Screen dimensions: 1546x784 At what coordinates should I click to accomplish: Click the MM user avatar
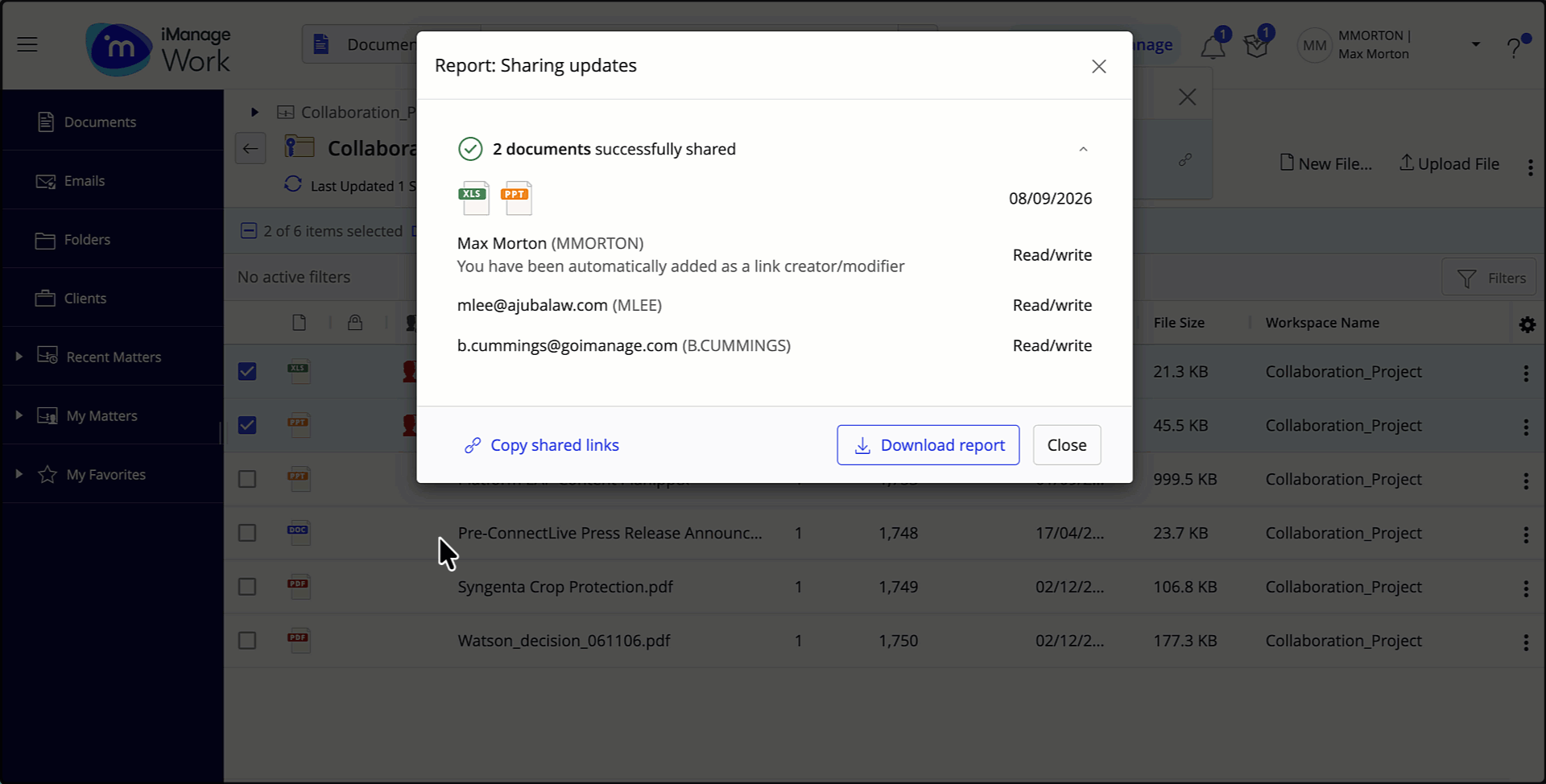tap(1314, 45)
